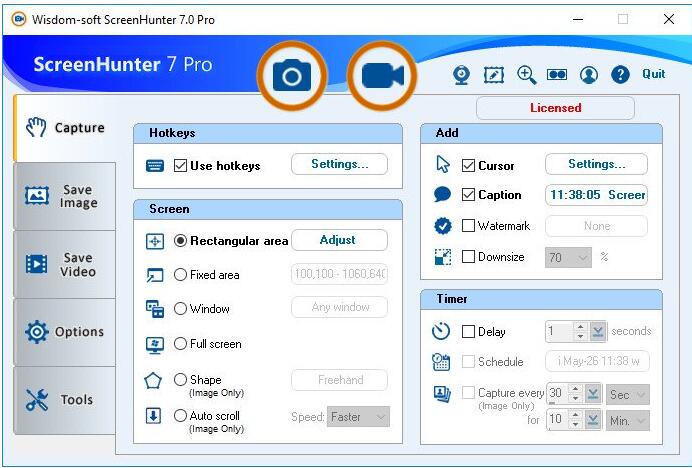Enable the Delay checkbox
This screenshot has height=468, width=692.
pyautogui.click(x=468, y=332)
